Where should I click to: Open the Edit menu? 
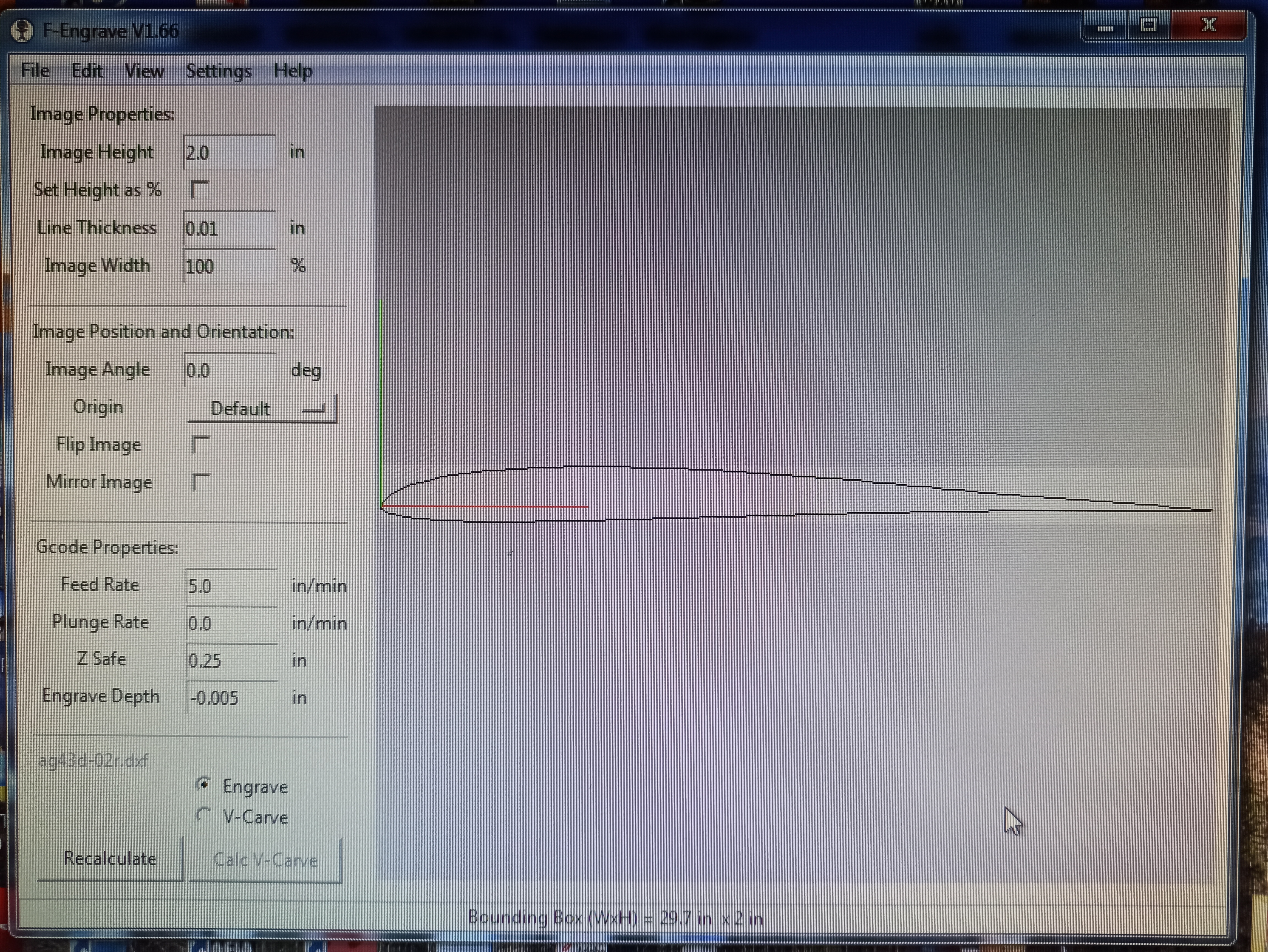pos(87,70)
